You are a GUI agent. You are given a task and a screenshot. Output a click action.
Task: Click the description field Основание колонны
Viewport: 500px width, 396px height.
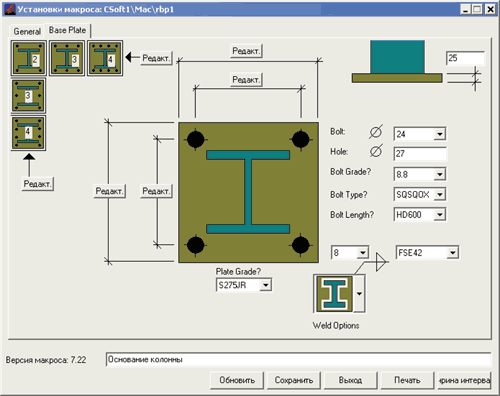298,360
